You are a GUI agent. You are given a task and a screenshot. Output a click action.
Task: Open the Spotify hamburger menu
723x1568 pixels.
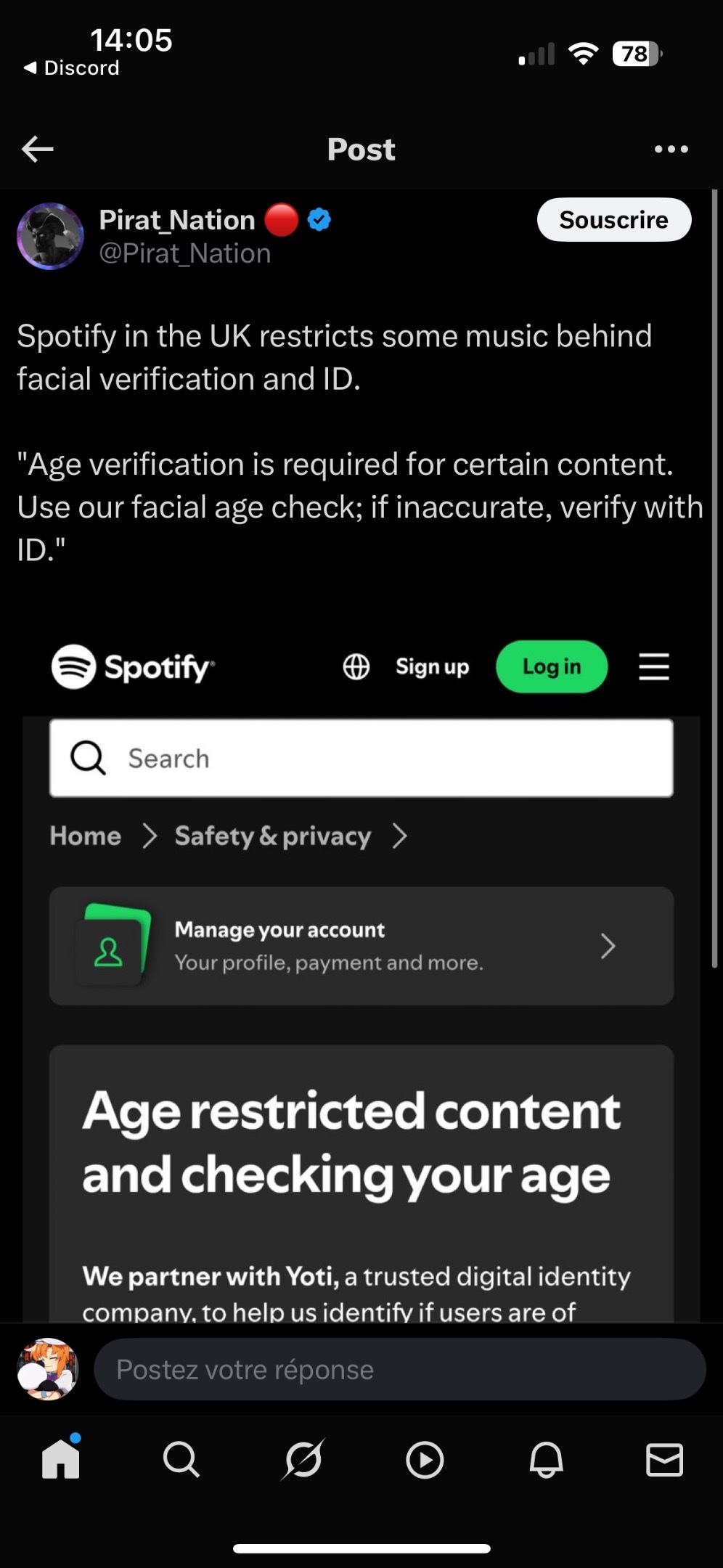click(653, 666)
